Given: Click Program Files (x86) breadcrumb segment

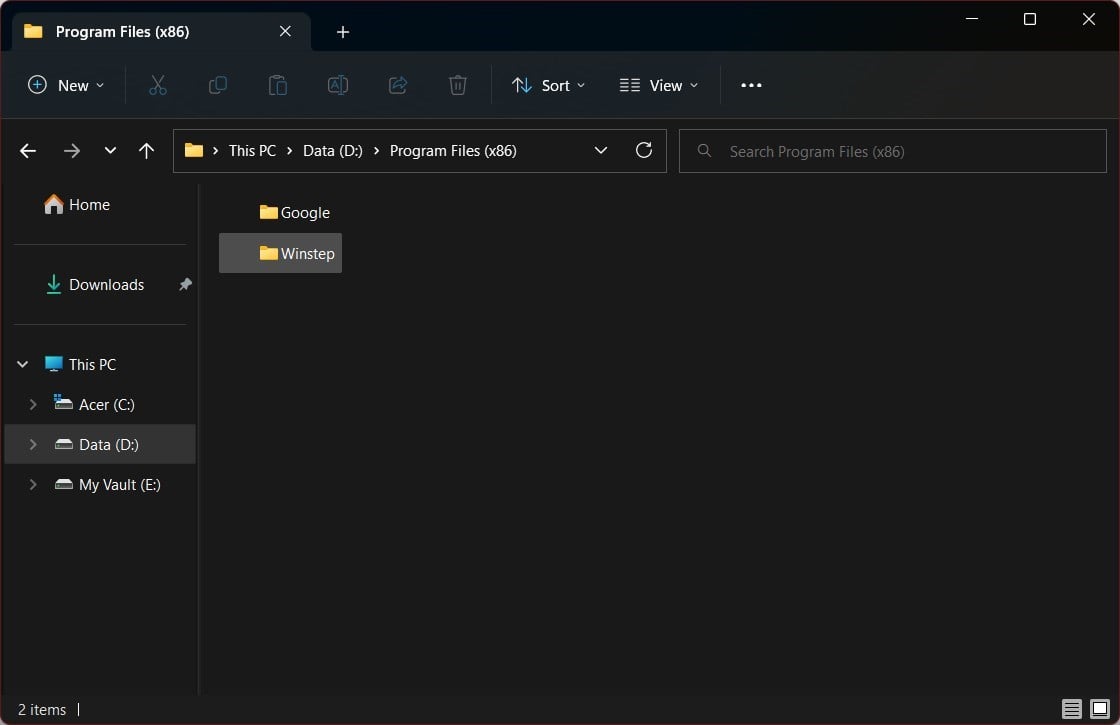Looking at the screenshot, I should (x=453, y=151).
